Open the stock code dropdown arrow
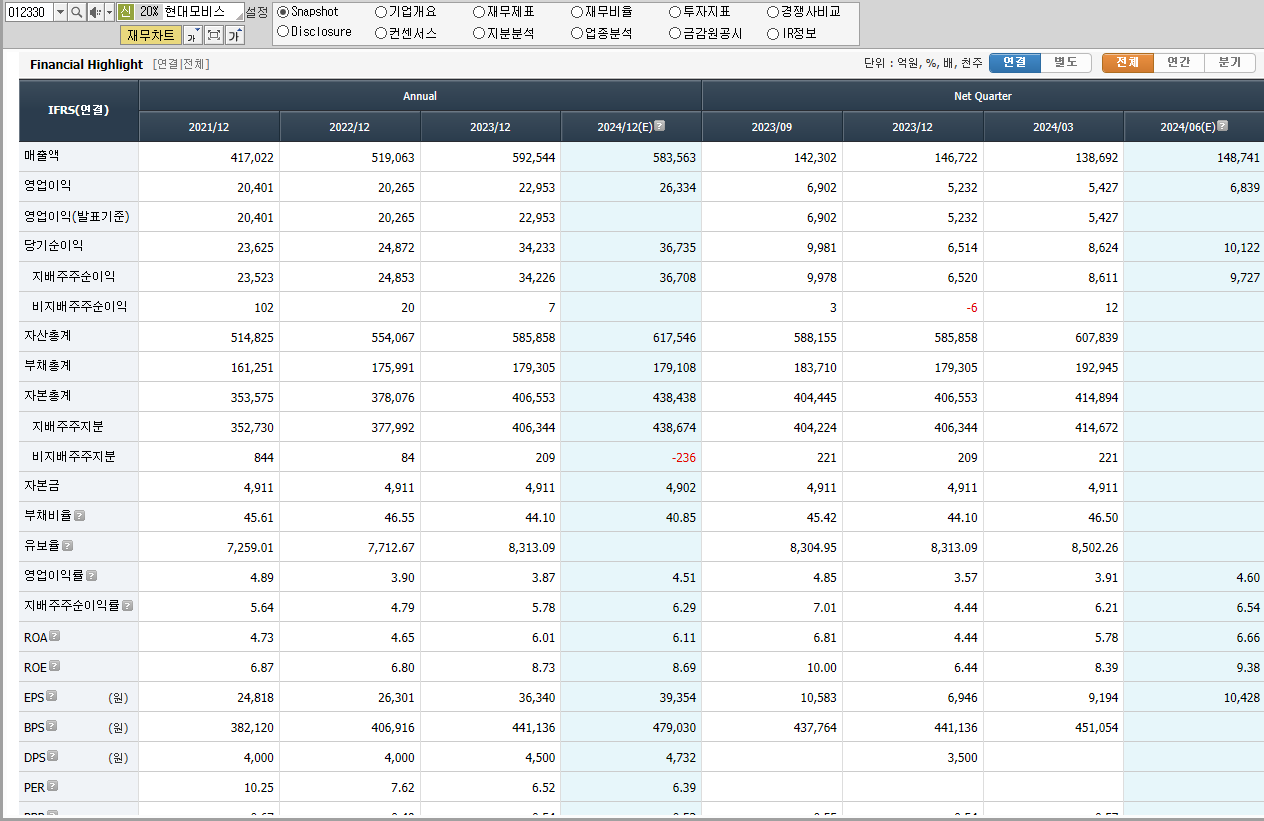 coord(60,12)
